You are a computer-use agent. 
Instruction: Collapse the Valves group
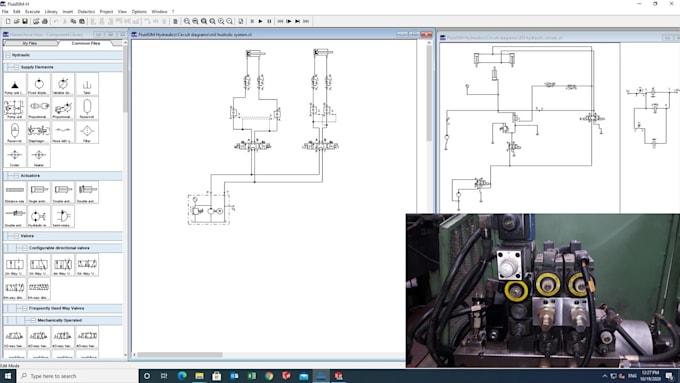pyautogui.click(x=16, y=236)
